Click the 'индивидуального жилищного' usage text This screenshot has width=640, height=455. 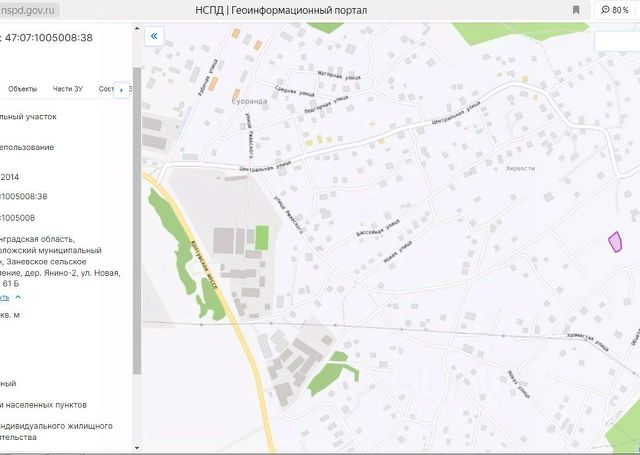point(56,426)
